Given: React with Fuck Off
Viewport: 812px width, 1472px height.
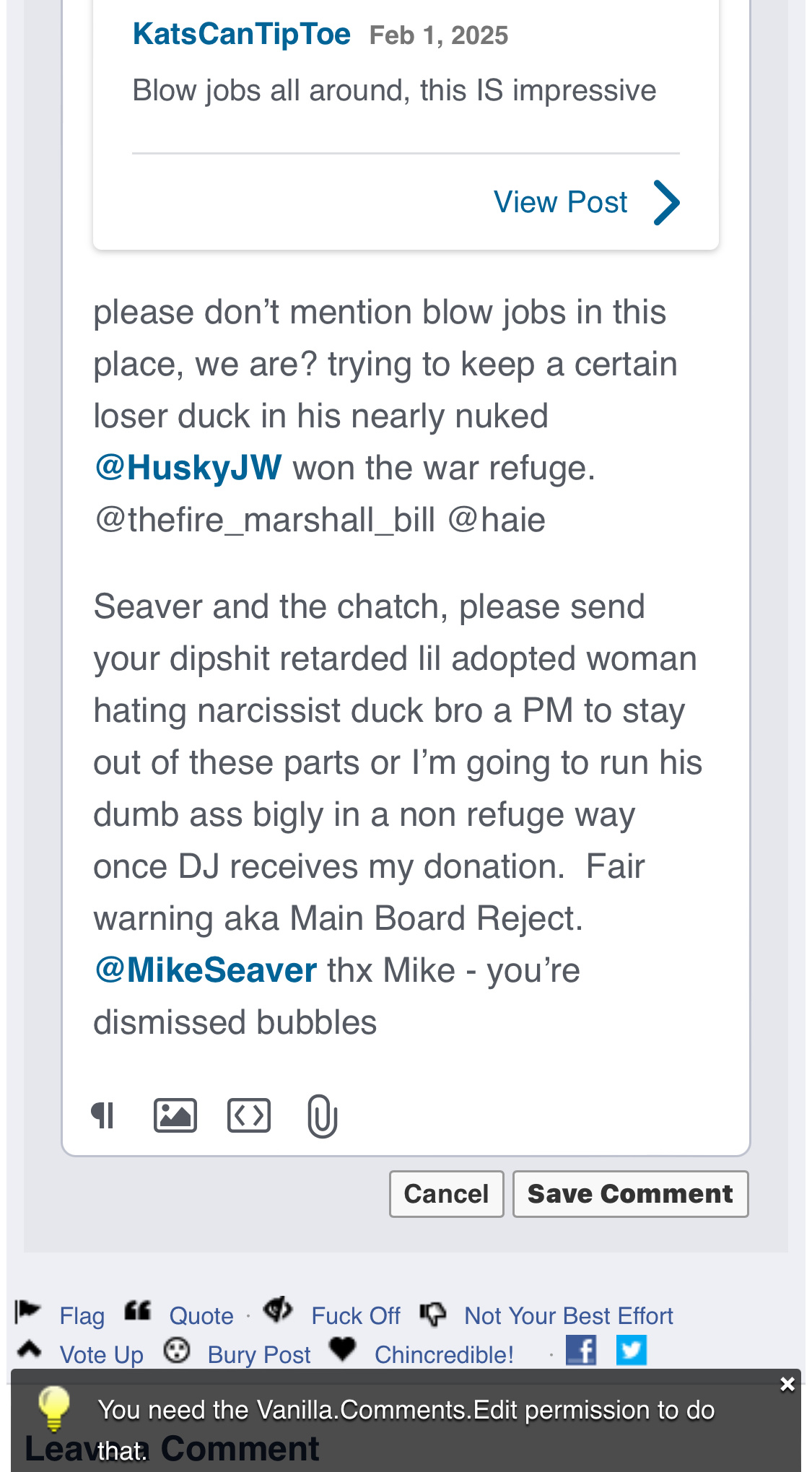Looking at the screenshot, I should click(x=355, y=1316).
